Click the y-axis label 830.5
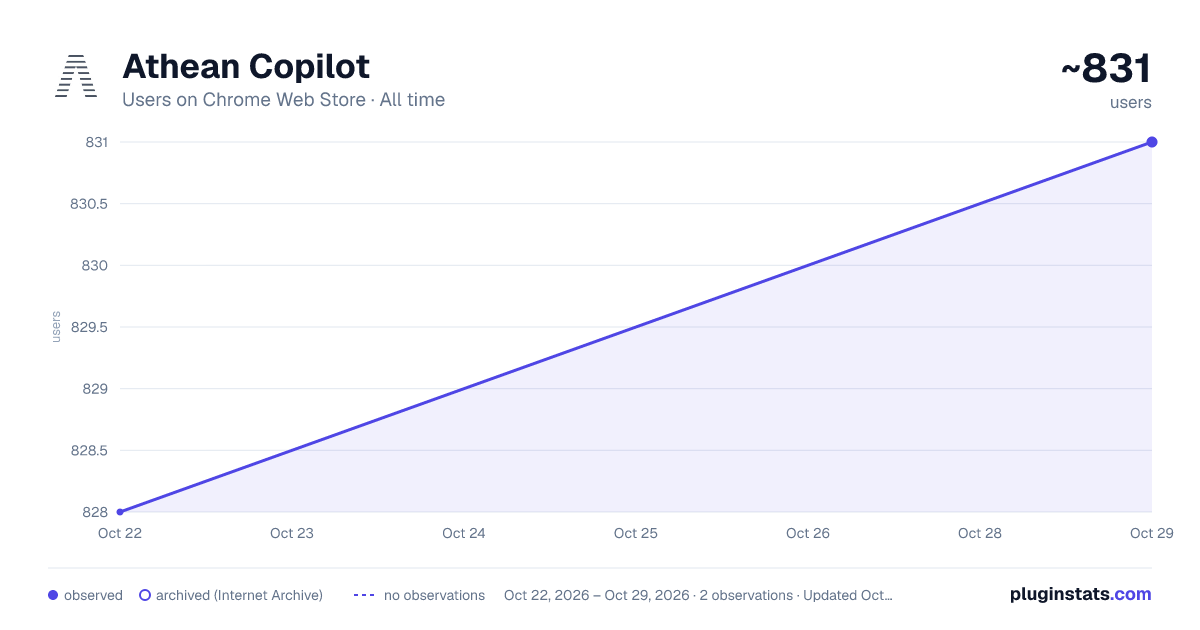This screenshot has width=1200, height=630. tap(89, 204)
